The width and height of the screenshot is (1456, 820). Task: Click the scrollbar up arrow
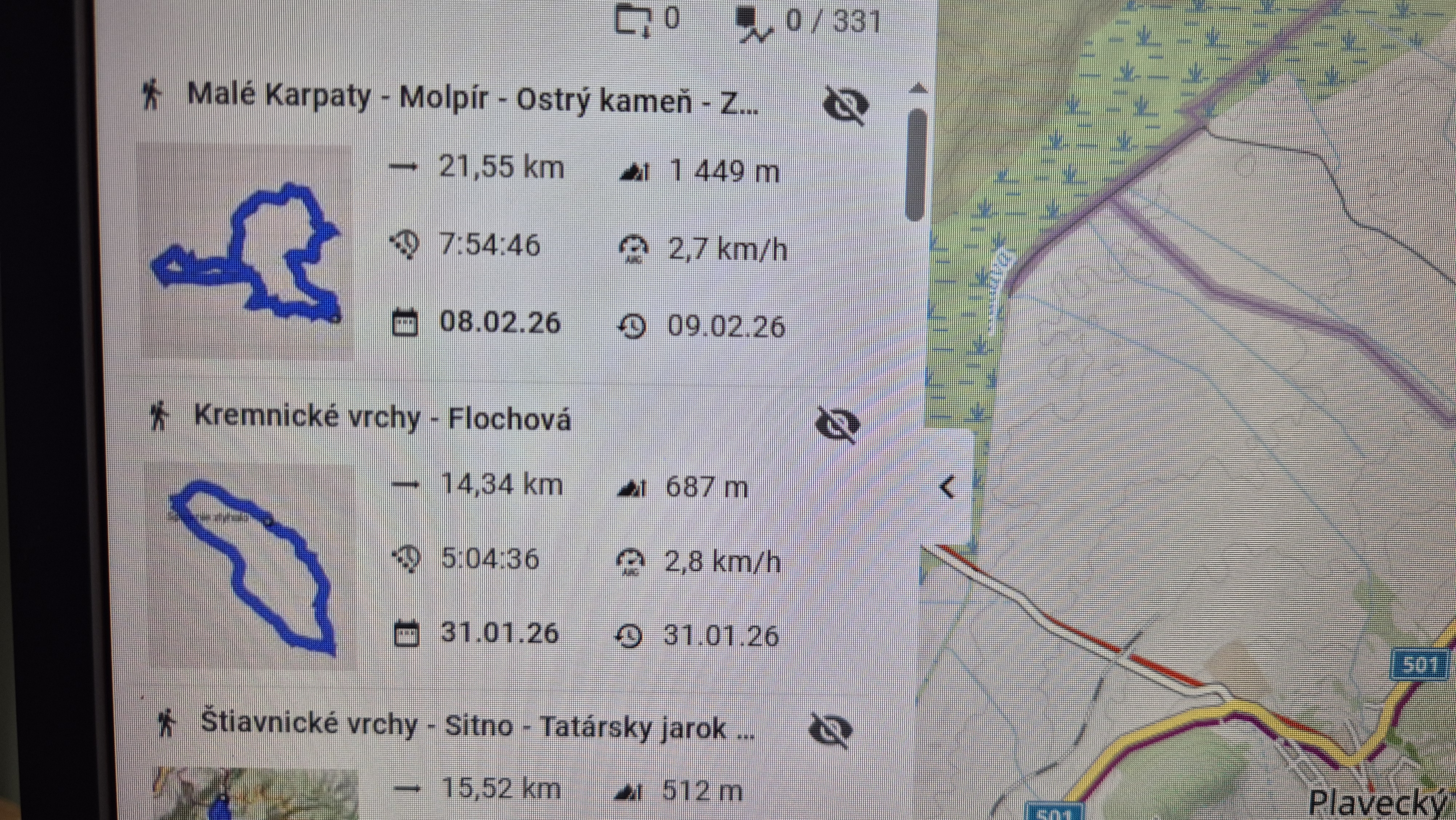point(918,88)
